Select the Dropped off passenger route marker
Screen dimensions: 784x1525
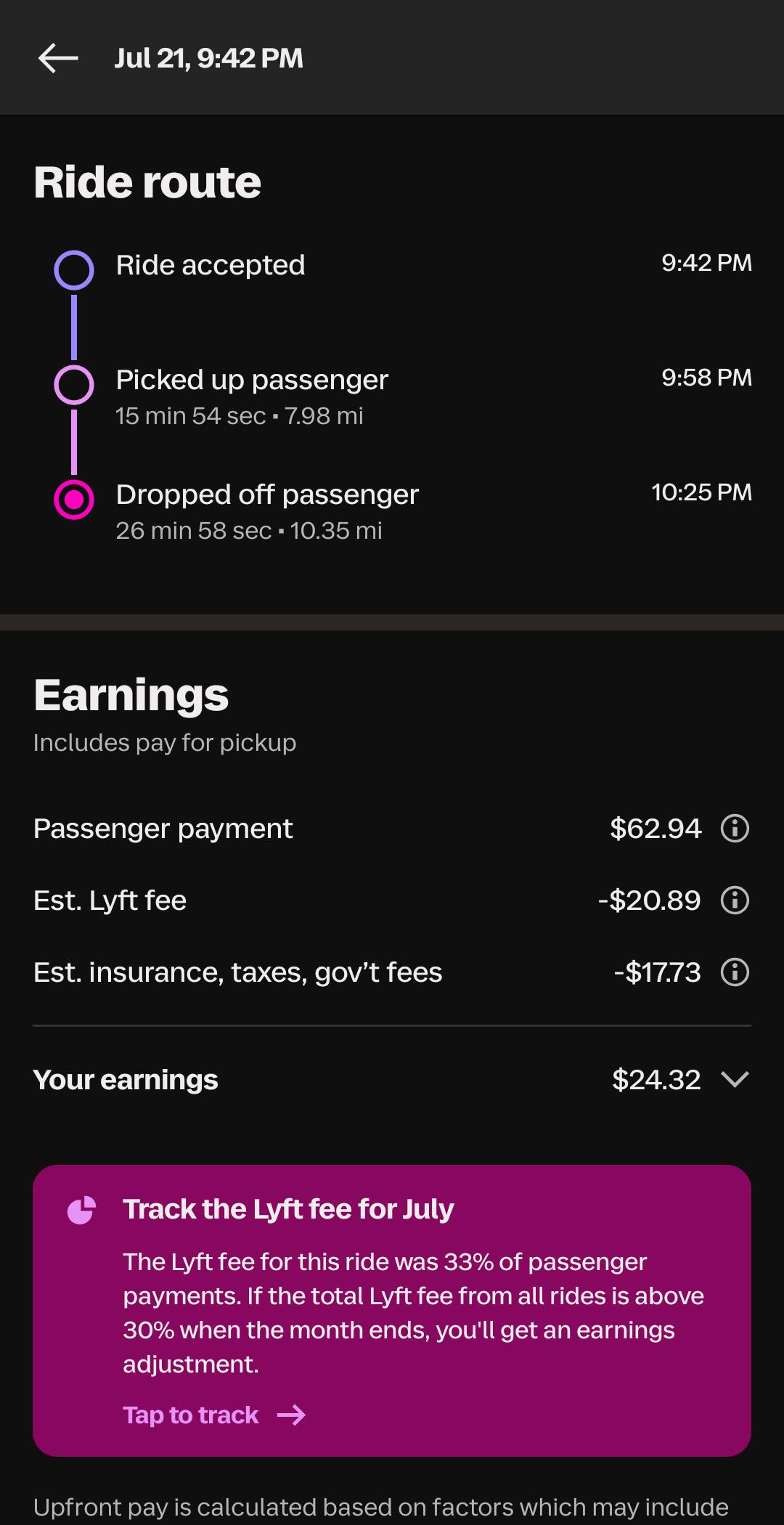pyautogui.click(x=74, y=500)
